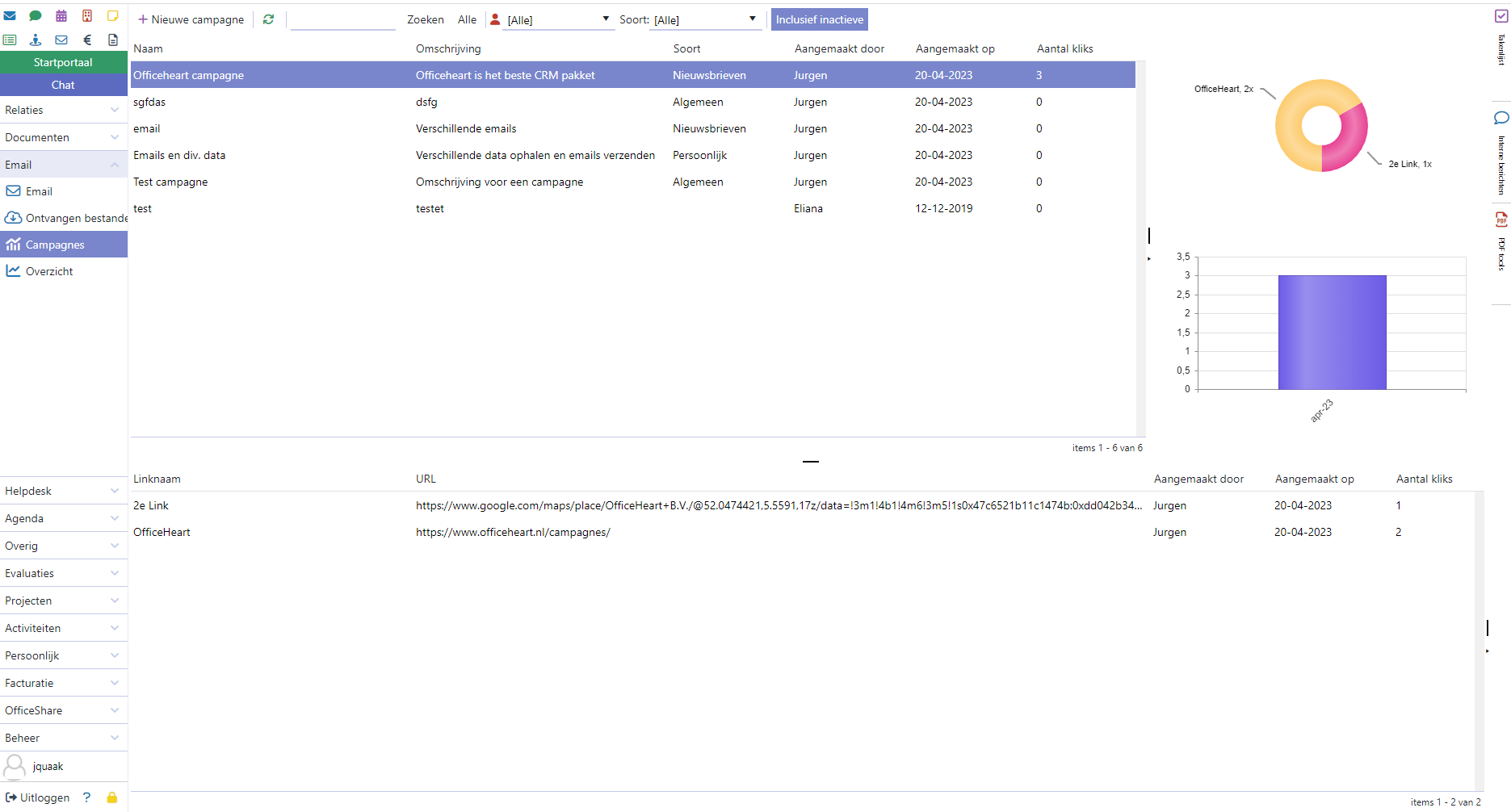The width and height of the screenshot is (1511, 812).
Task: Open the takenlijst checkbox icon
Action: coord(1501,16)
